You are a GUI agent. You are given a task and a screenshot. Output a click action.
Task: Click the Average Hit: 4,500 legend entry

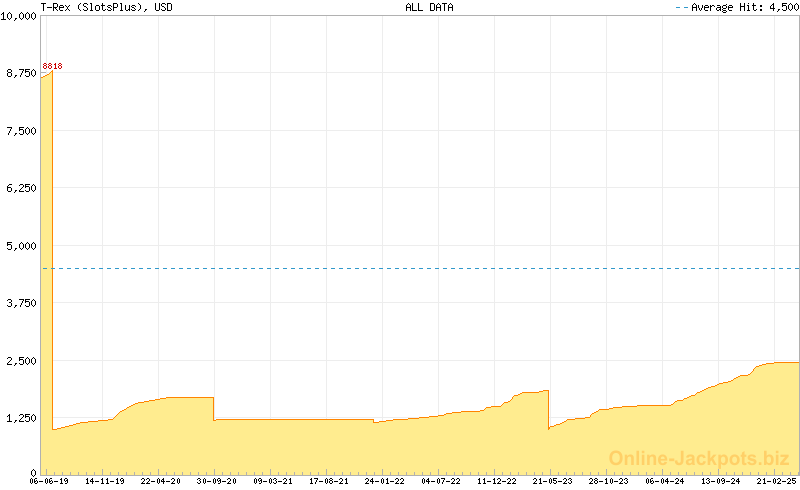click(743, 7)
